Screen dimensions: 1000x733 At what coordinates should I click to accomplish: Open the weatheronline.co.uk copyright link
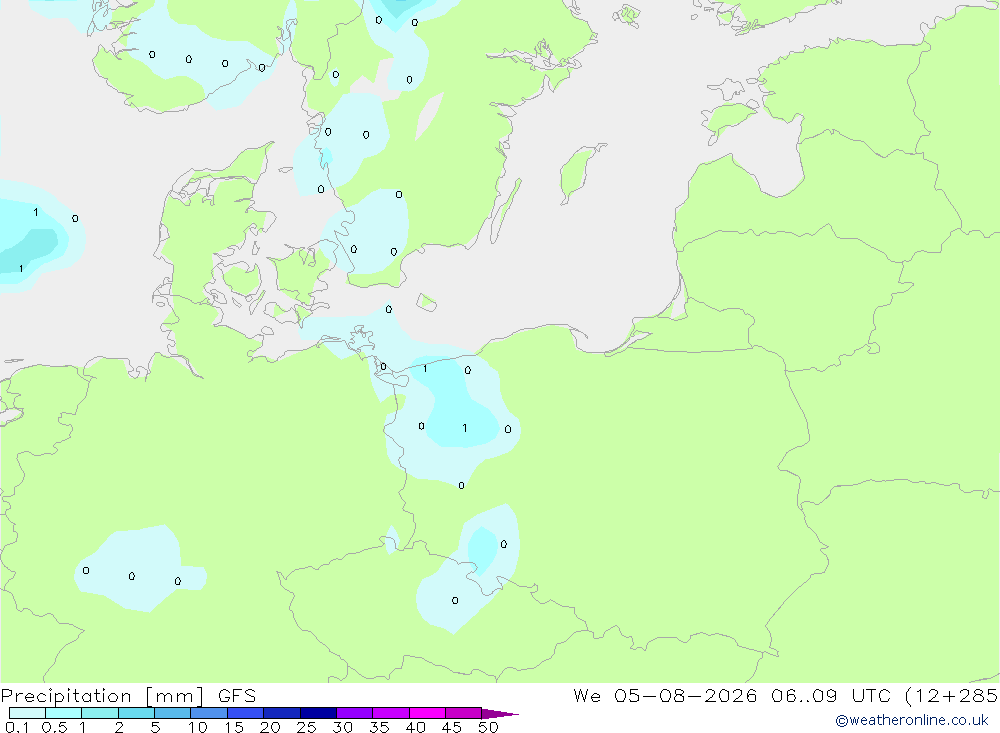tap(912, 720)
